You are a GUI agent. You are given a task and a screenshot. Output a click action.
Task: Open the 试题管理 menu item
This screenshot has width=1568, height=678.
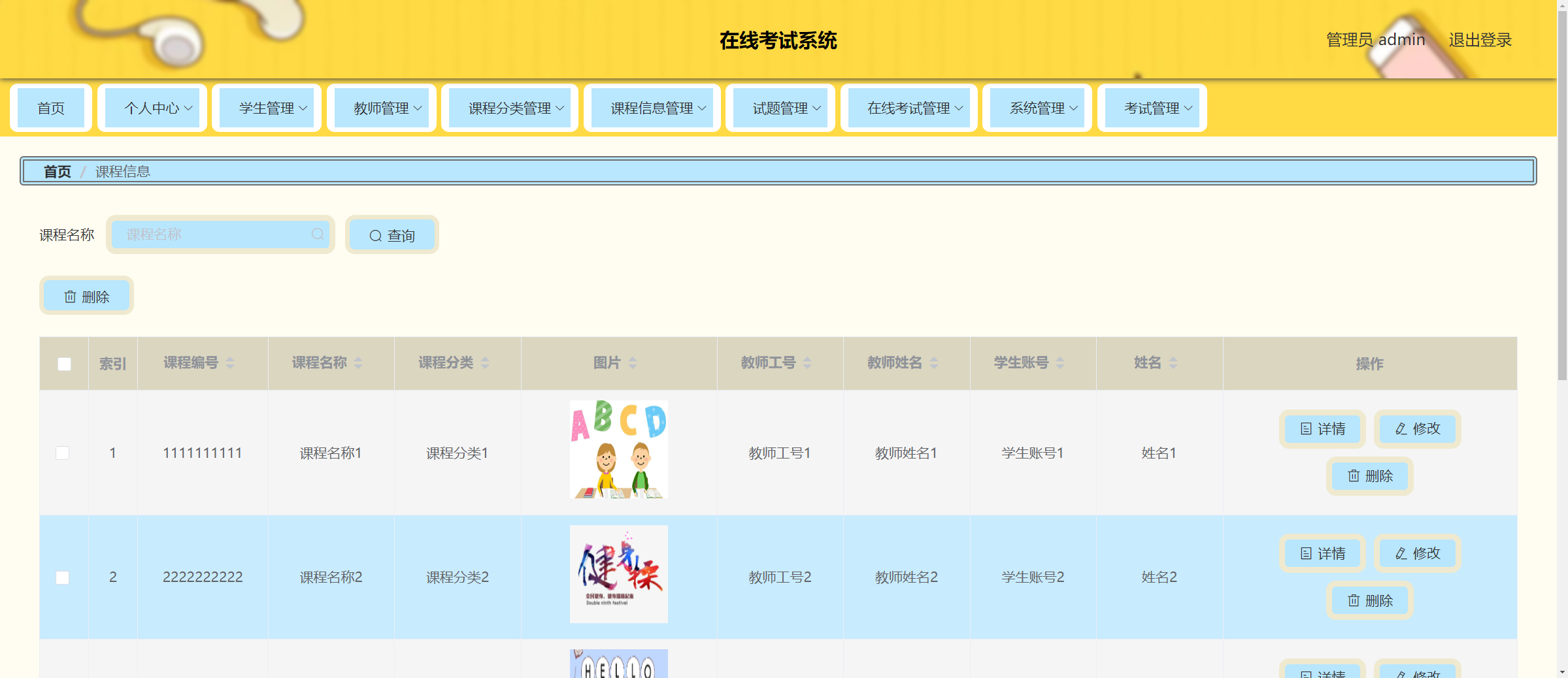pos(780,108)
